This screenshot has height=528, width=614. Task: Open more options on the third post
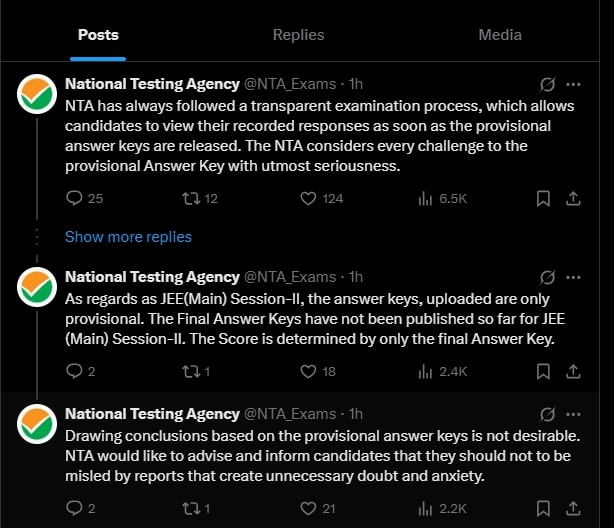tap(574, 413)
